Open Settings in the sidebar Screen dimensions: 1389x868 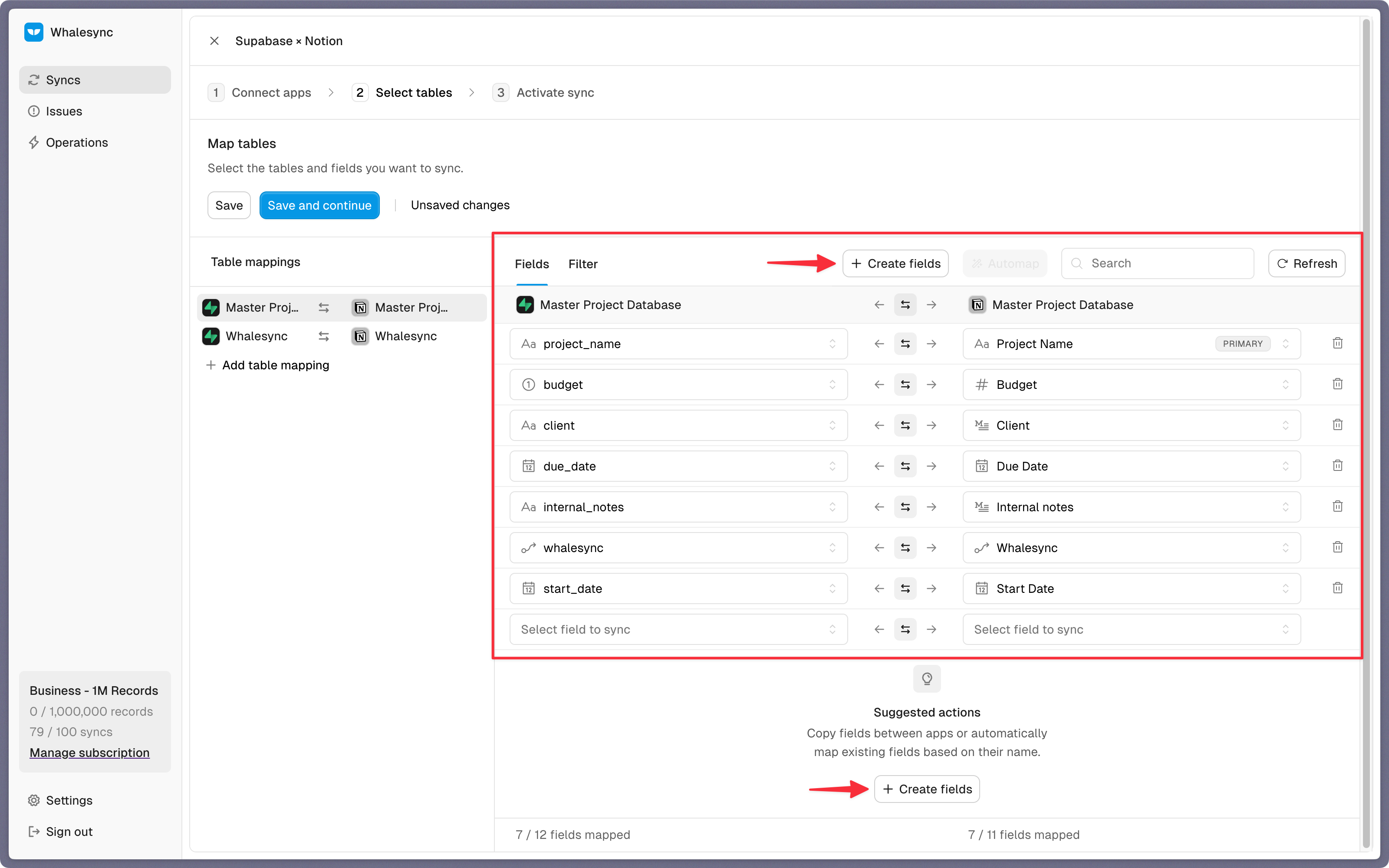tap(95, 800)
